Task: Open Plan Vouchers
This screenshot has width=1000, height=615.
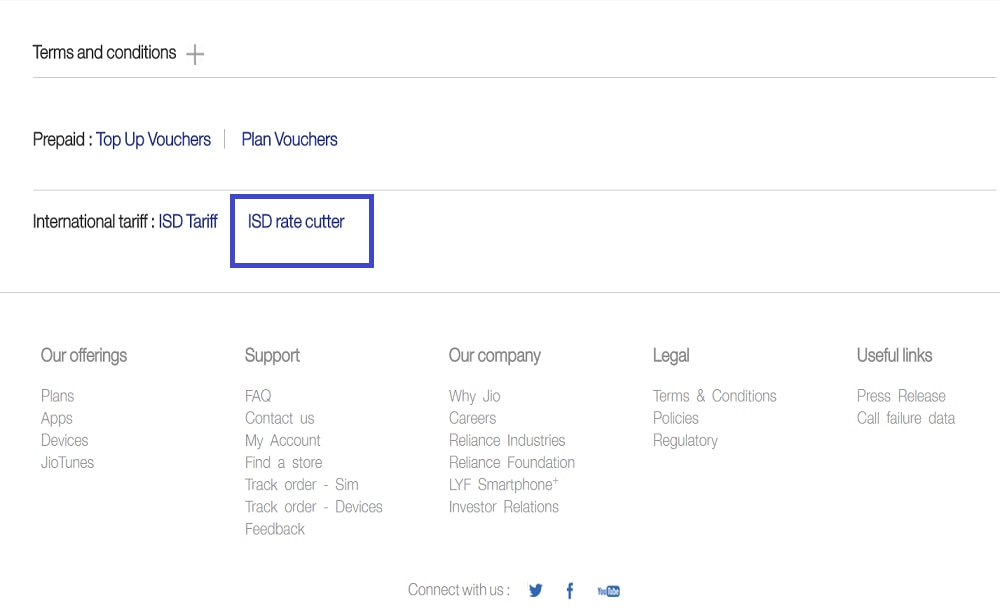Action: pyautogui.click(x=289, y=139)
